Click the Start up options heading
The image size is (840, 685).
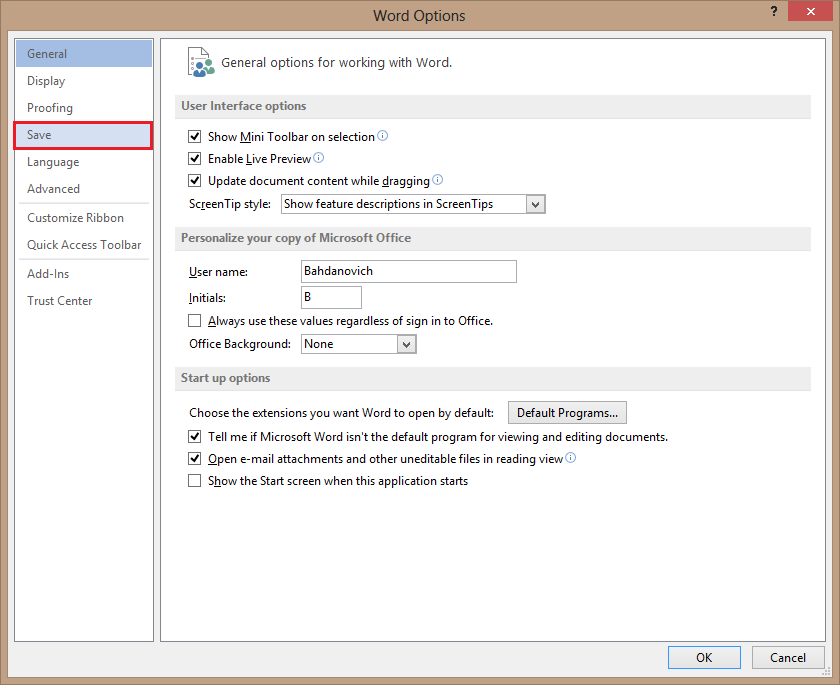tap(226, 378)
